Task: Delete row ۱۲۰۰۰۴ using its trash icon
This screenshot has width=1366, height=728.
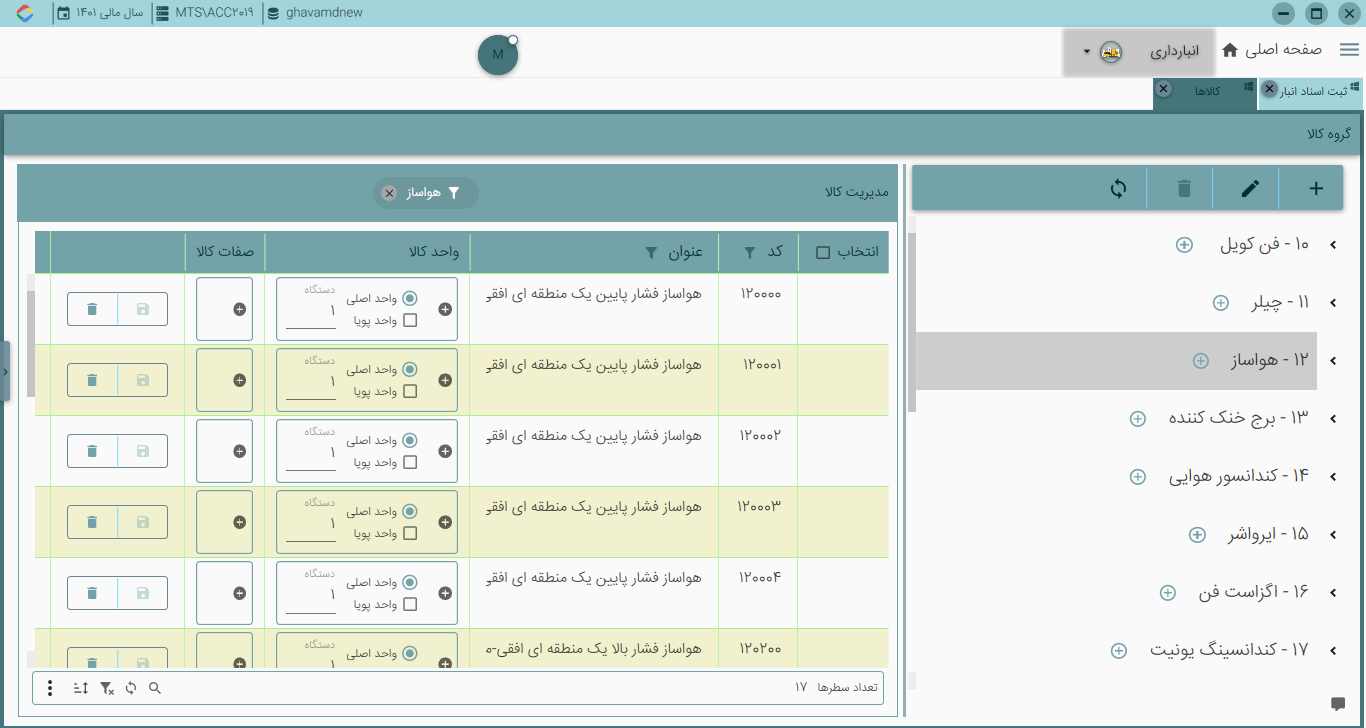Action: pos(92,593)
